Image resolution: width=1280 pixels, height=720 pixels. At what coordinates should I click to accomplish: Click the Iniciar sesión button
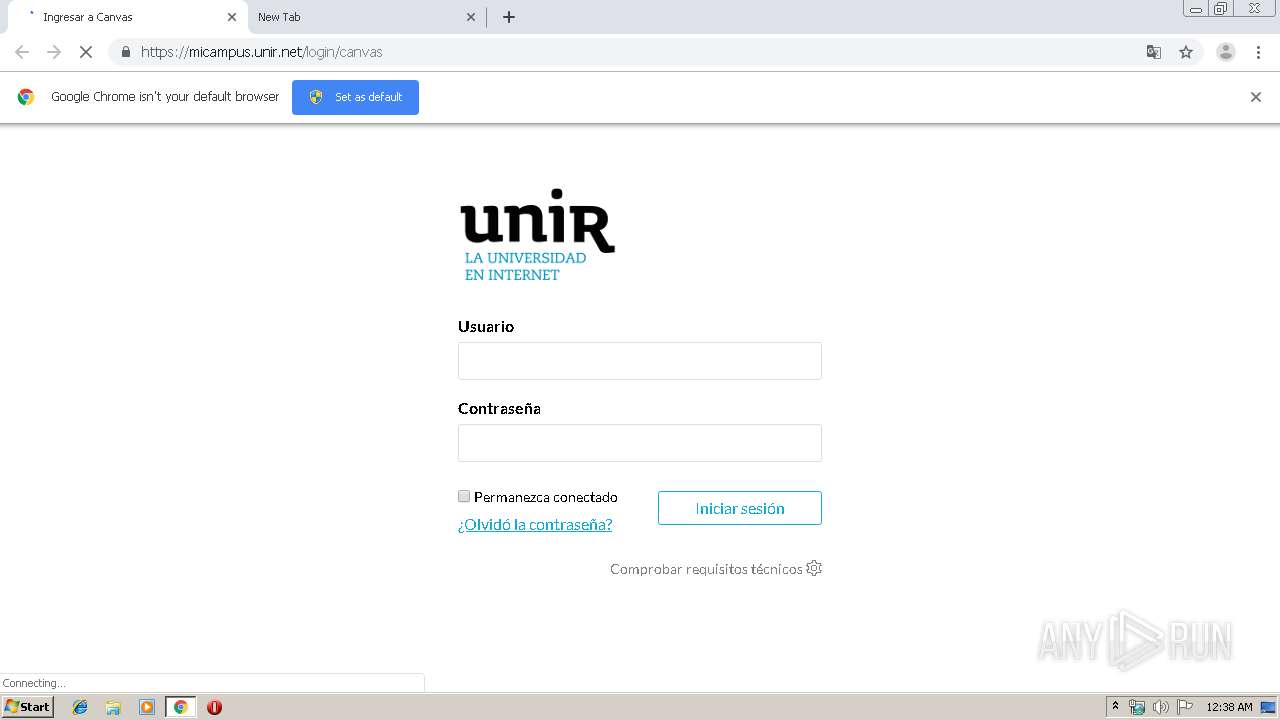[740, 508]
